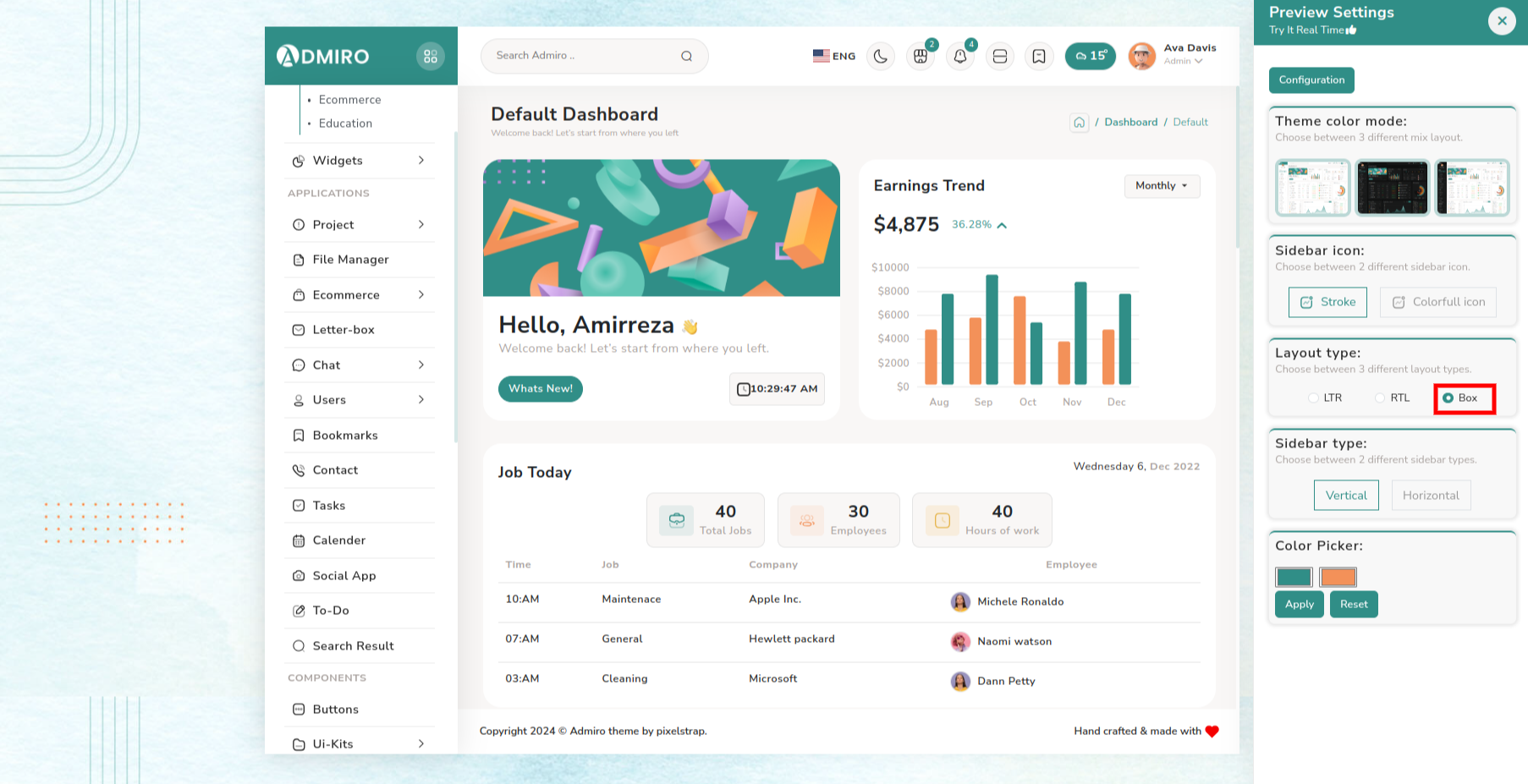Click the orange color swatch

1338,578
